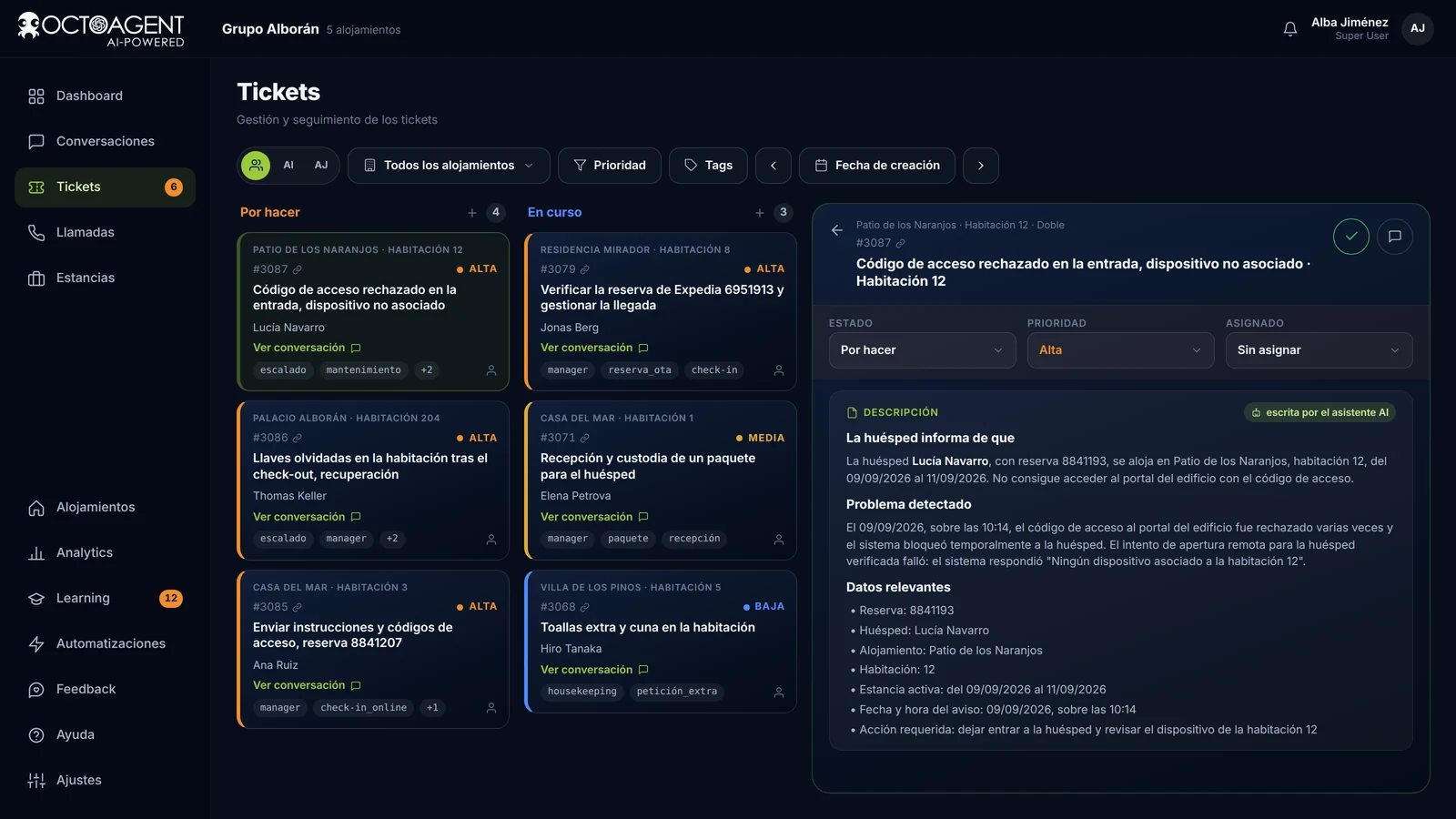Image resolution: width=1456 pixels, height=819 pixels.
Task: Click +2 more tags on ticket #3086
Action: (392, 539)
